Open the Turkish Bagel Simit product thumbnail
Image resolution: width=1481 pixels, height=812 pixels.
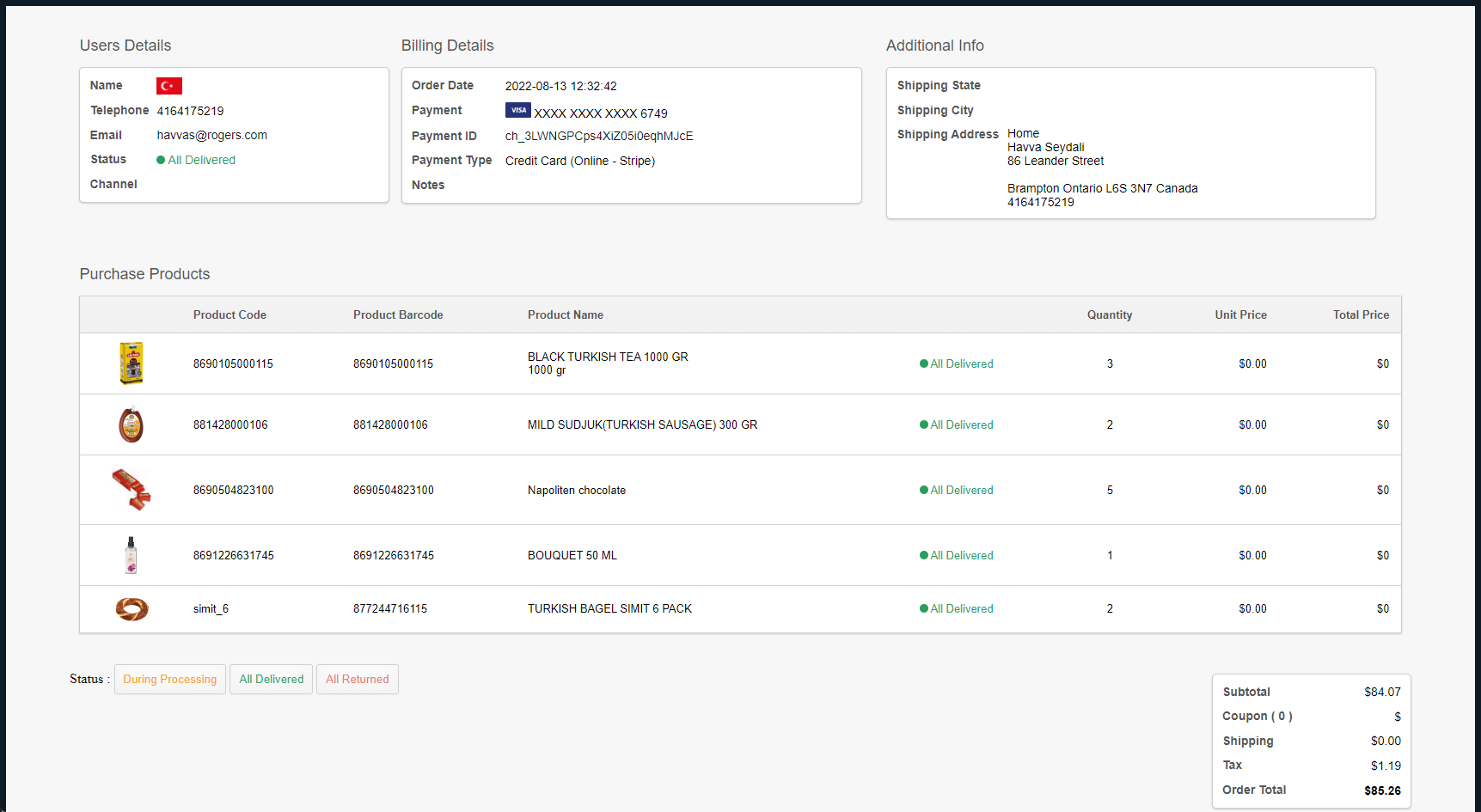pos(132,609)
